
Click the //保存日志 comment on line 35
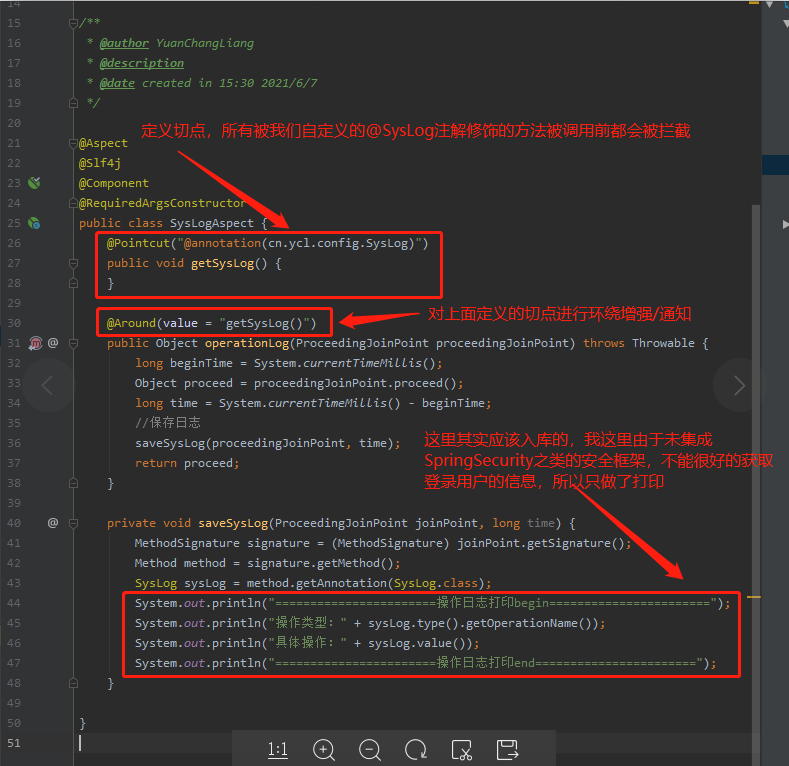(168, 423)
